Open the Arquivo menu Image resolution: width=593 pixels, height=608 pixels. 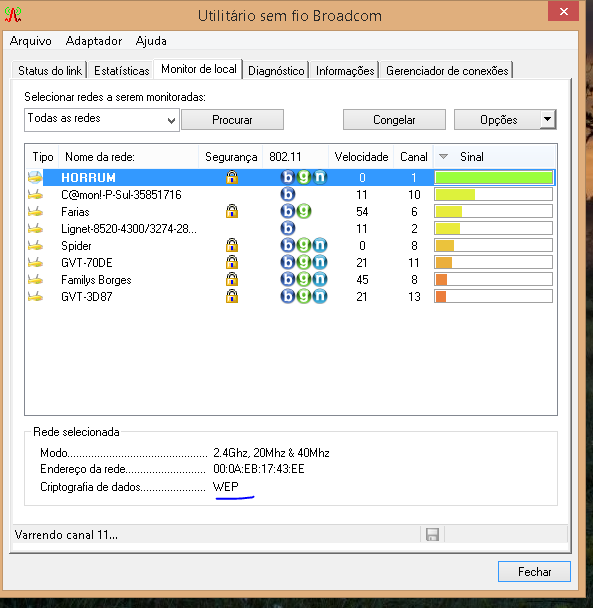(x=31, y=41)
